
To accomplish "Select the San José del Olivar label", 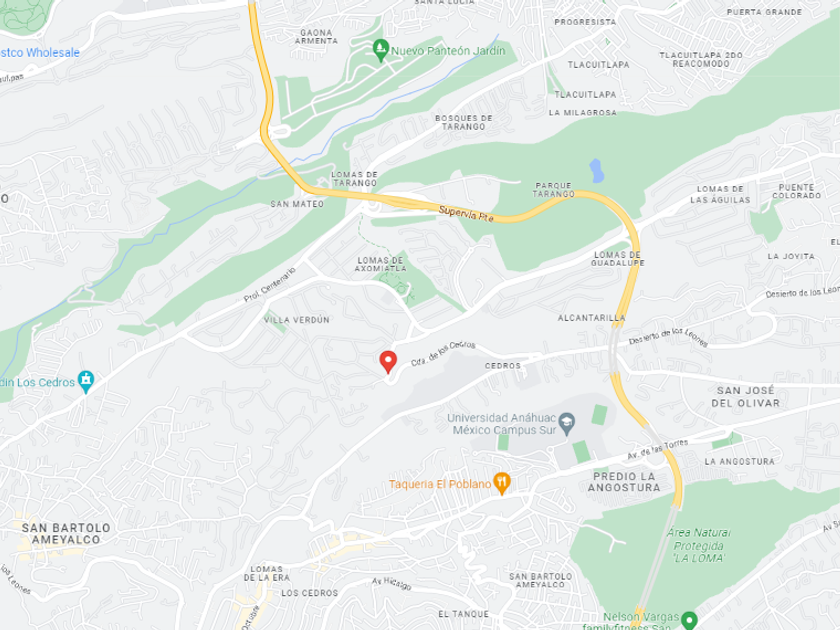I will [746, 396].
